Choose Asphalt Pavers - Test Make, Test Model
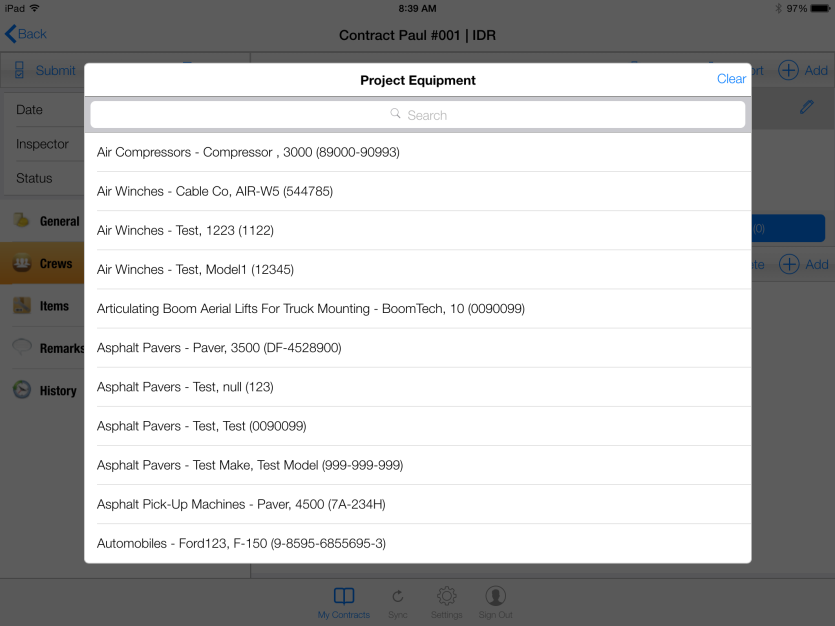The height and width of the screenshot is (626, 835). 417,466
